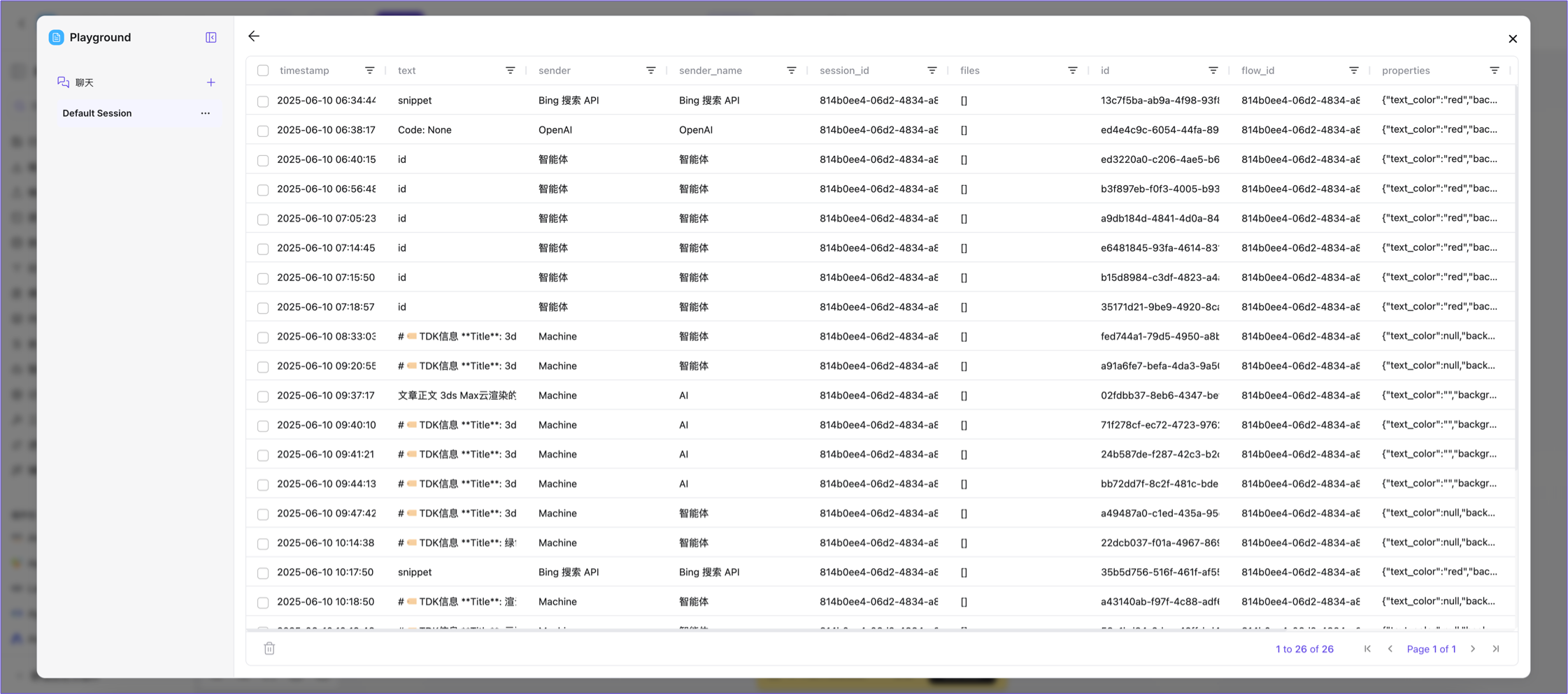Click the 文章正文 3ds Max text cell
Viewport: 1568px width, 694px height.
pos(457,396)
